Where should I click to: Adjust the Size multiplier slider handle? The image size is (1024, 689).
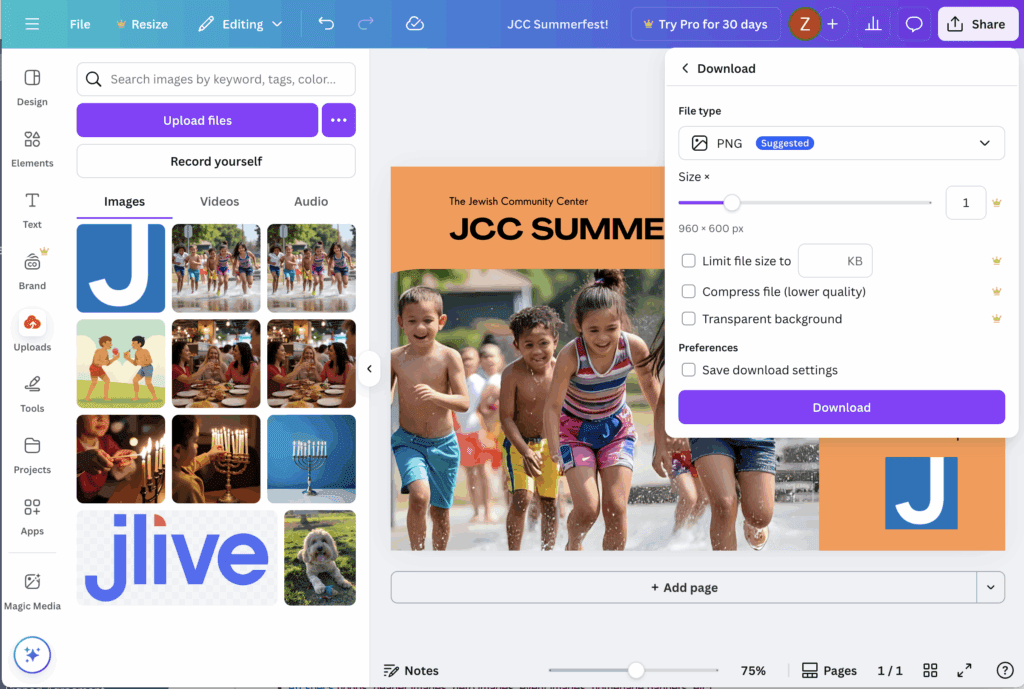[x=732, y=203]
